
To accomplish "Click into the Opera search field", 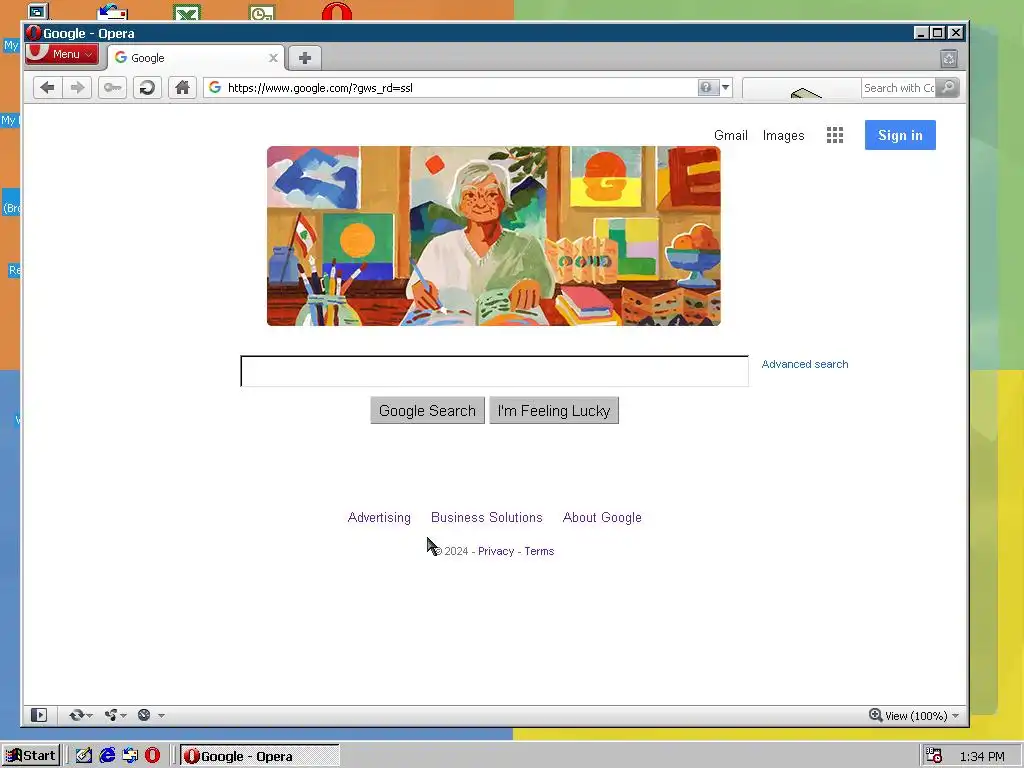I will pyautogui.click(x=898, y=88).
